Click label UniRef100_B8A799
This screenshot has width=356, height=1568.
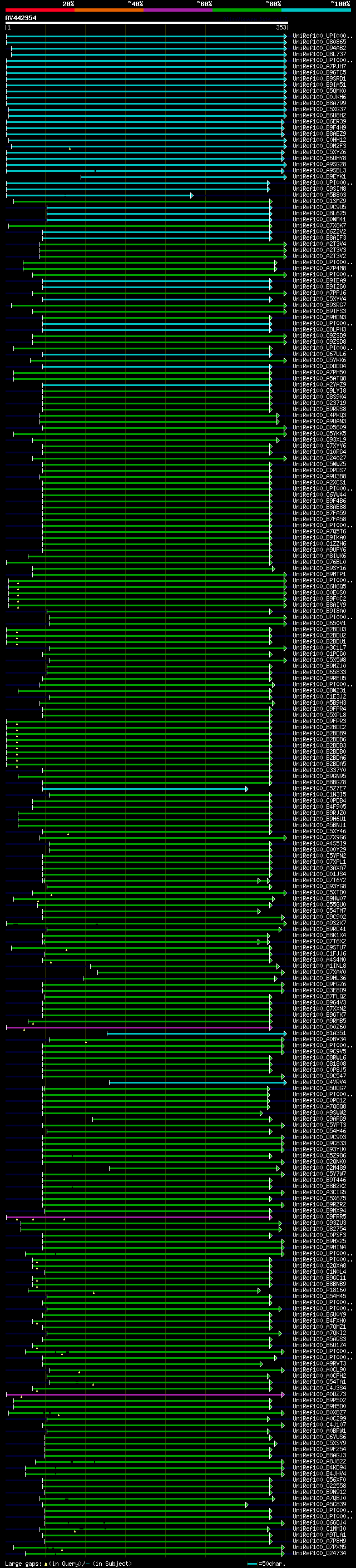[x=319, y=103]
